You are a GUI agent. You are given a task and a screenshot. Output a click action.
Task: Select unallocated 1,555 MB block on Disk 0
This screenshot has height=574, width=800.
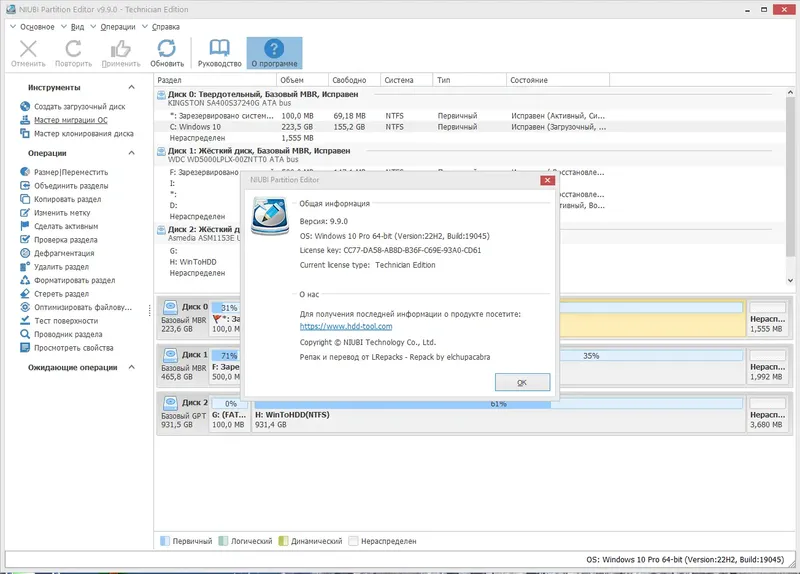[x=767, y=317]
